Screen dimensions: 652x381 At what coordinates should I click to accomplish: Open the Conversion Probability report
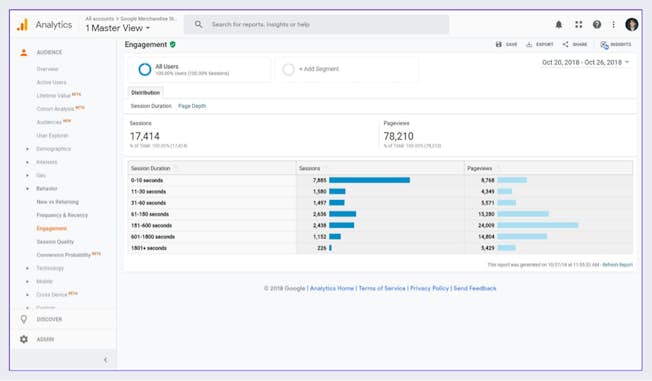point(64,255)
